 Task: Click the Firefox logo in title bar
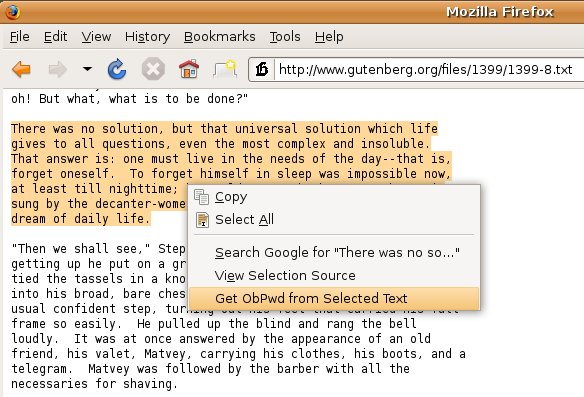(x=13, y=12)
